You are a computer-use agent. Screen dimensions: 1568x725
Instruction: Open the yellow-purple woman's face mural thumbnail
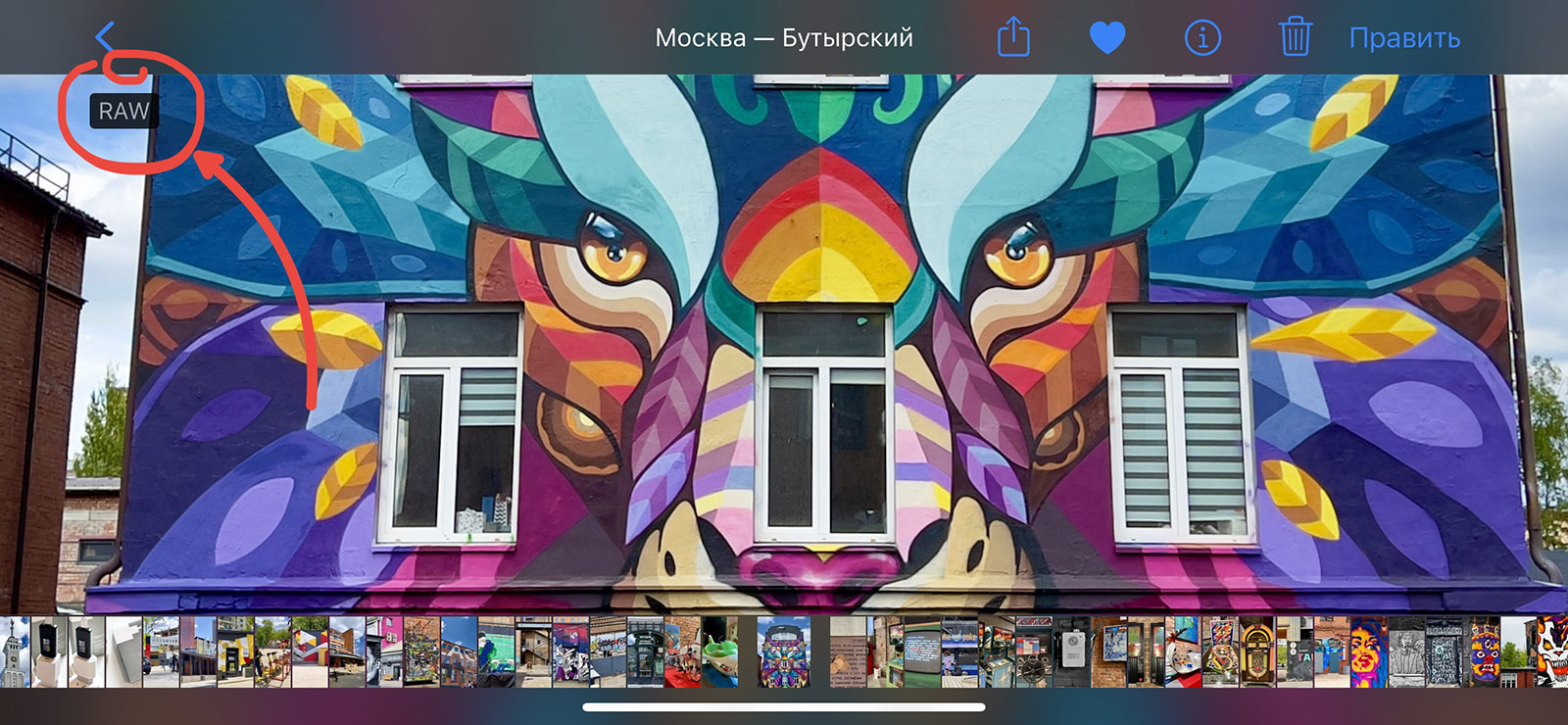click(x=1370, y=652)
